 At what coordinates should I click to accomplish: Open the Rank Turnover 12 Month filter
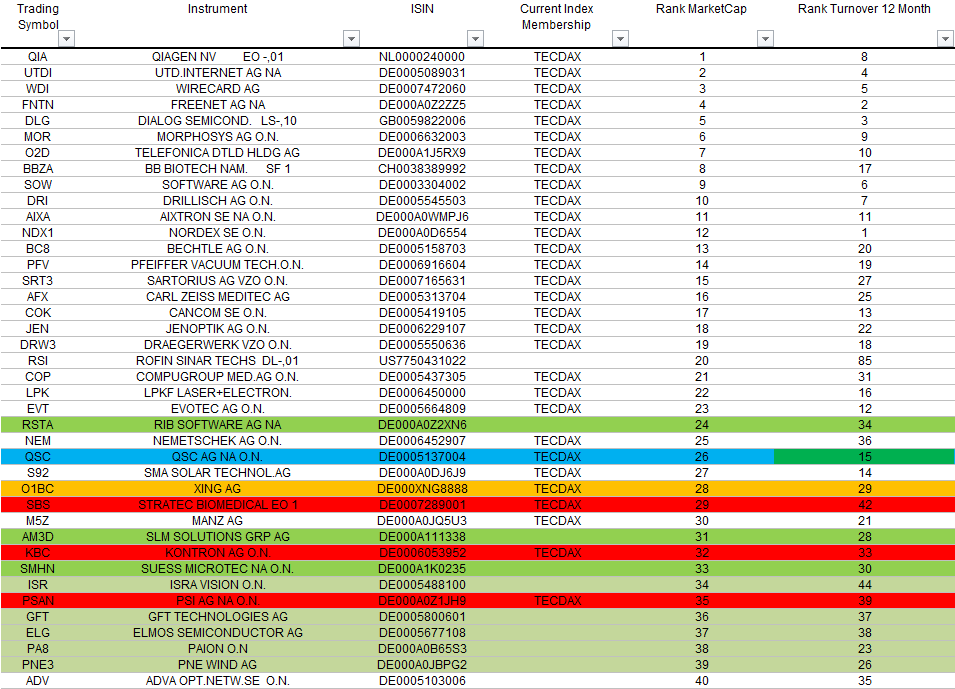[x=944, y=38]
